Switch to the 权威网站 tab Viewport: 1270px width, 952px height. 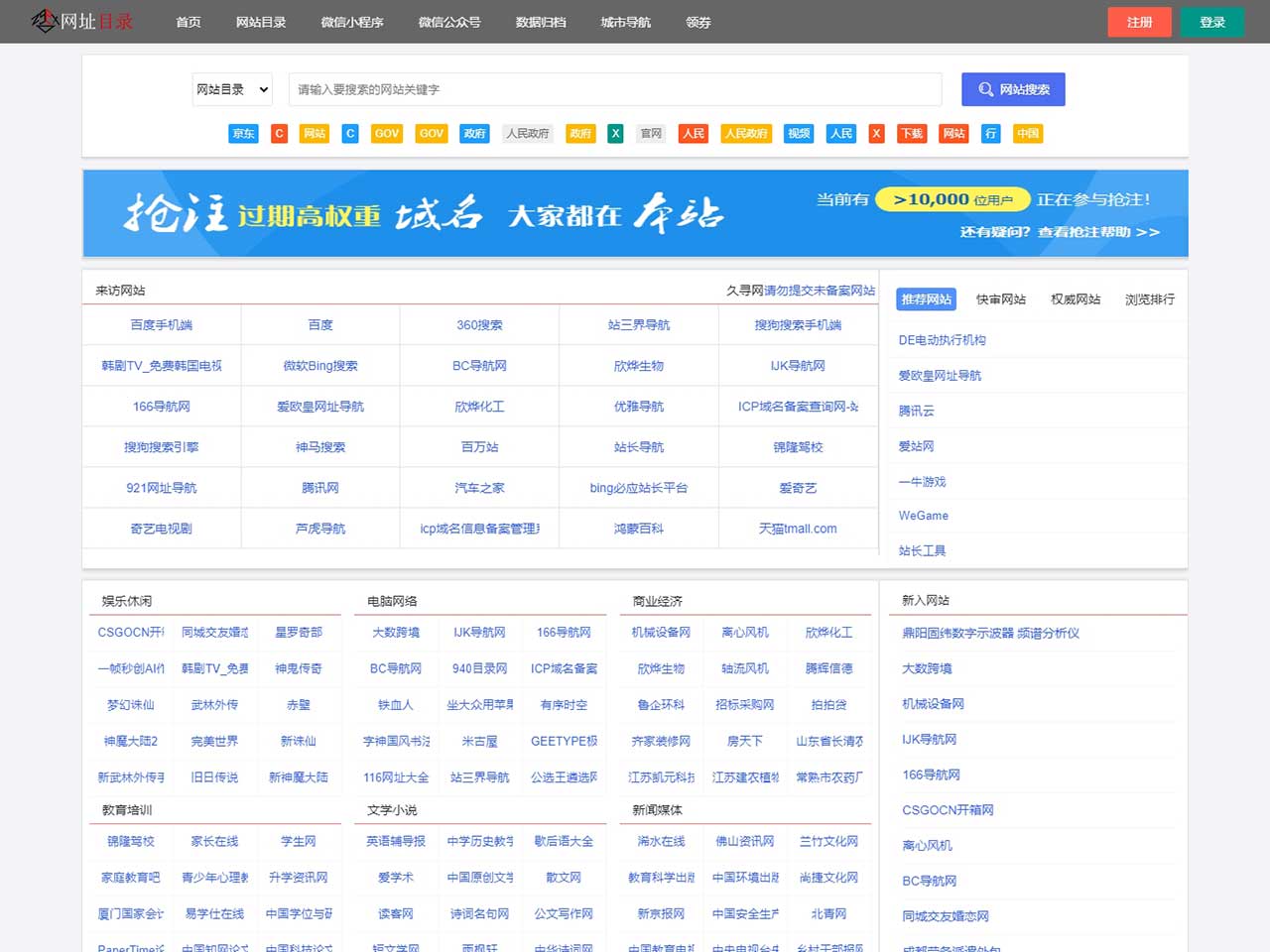pos(1075,298)
